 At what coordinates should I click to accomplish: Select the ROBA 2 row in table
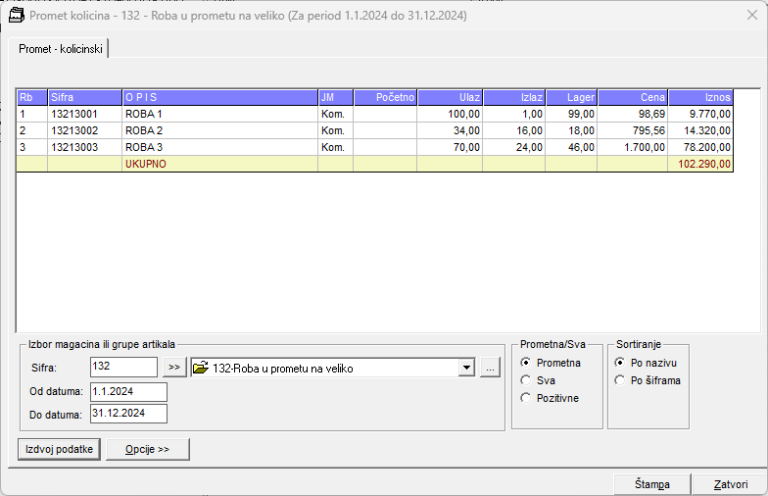coord(219,130)
